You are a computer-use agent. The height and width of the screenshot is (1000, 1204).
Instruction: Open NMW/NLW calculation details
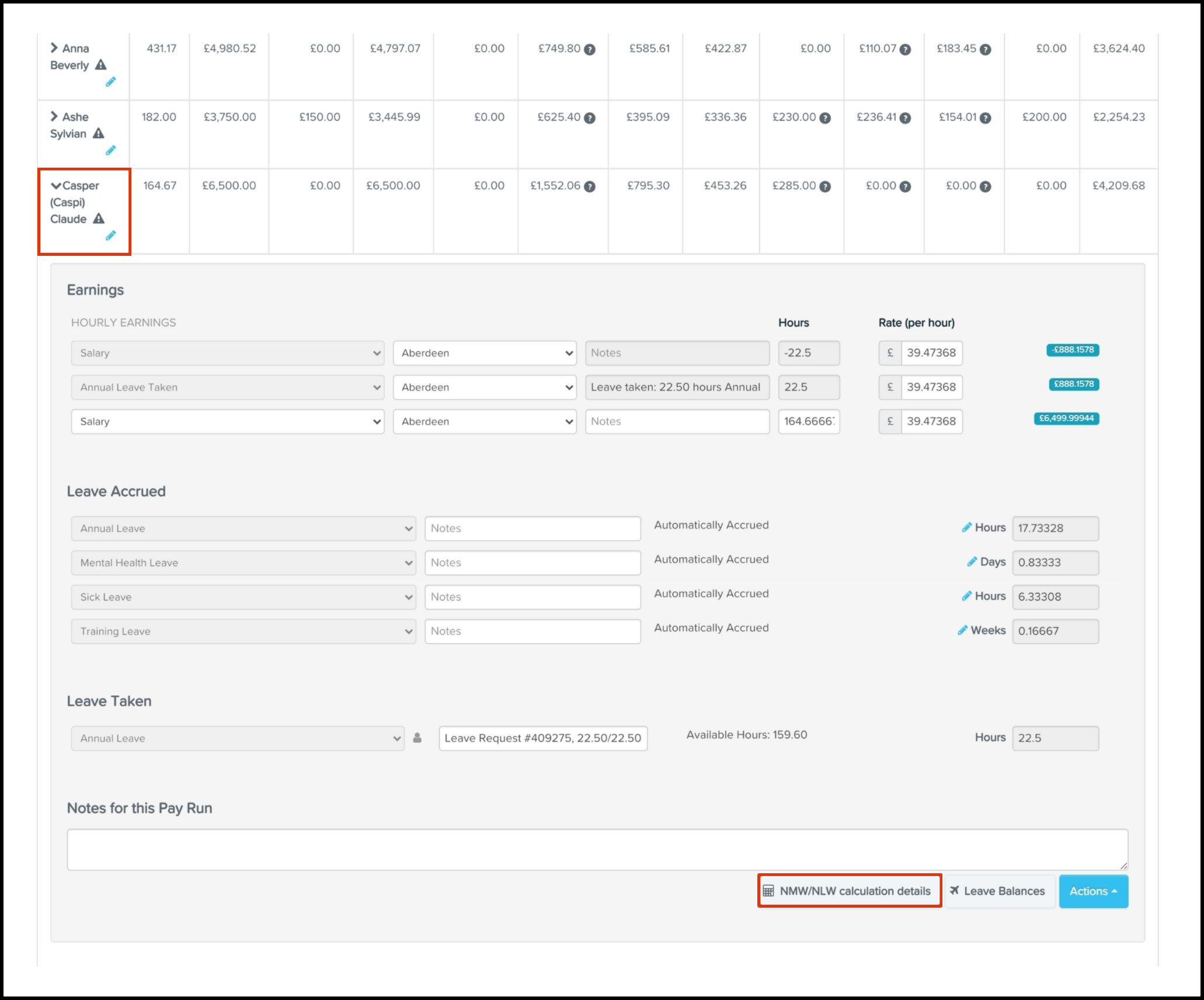[849, 891]
